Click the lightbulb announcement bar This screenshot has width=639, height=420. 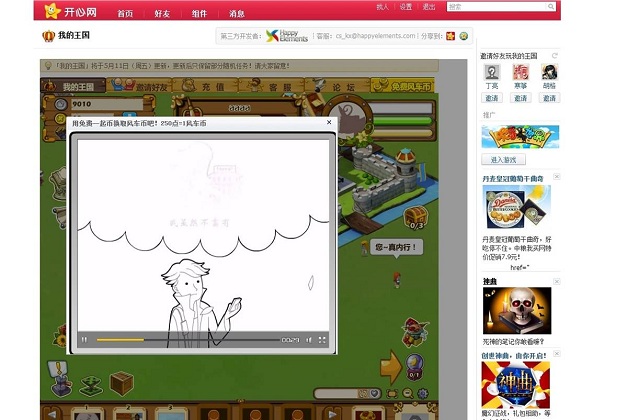[x=239, y=66]
